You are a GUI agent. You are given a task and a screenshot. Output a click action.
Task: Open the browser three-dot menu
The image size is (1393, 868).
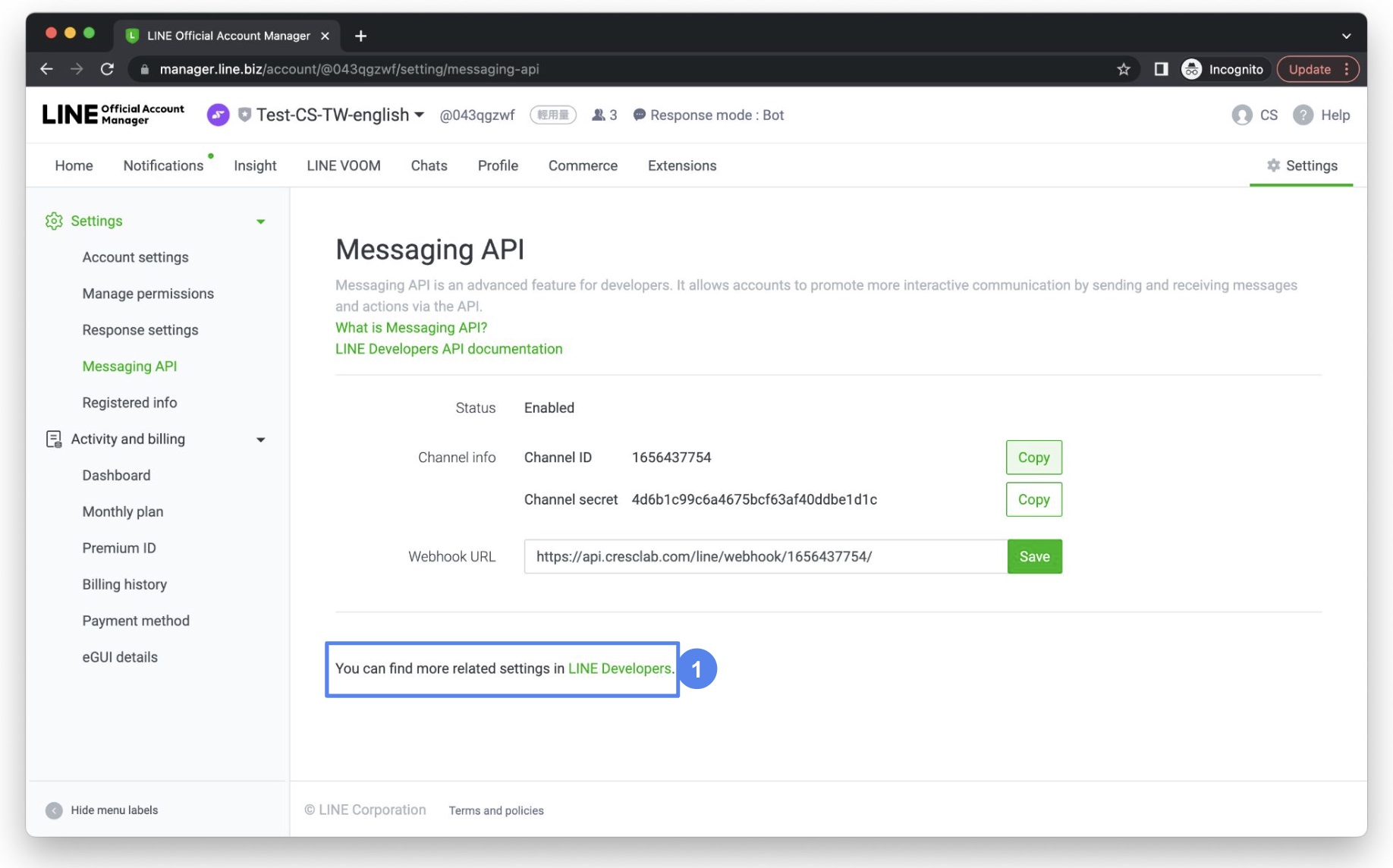(x=1347, y=69)
